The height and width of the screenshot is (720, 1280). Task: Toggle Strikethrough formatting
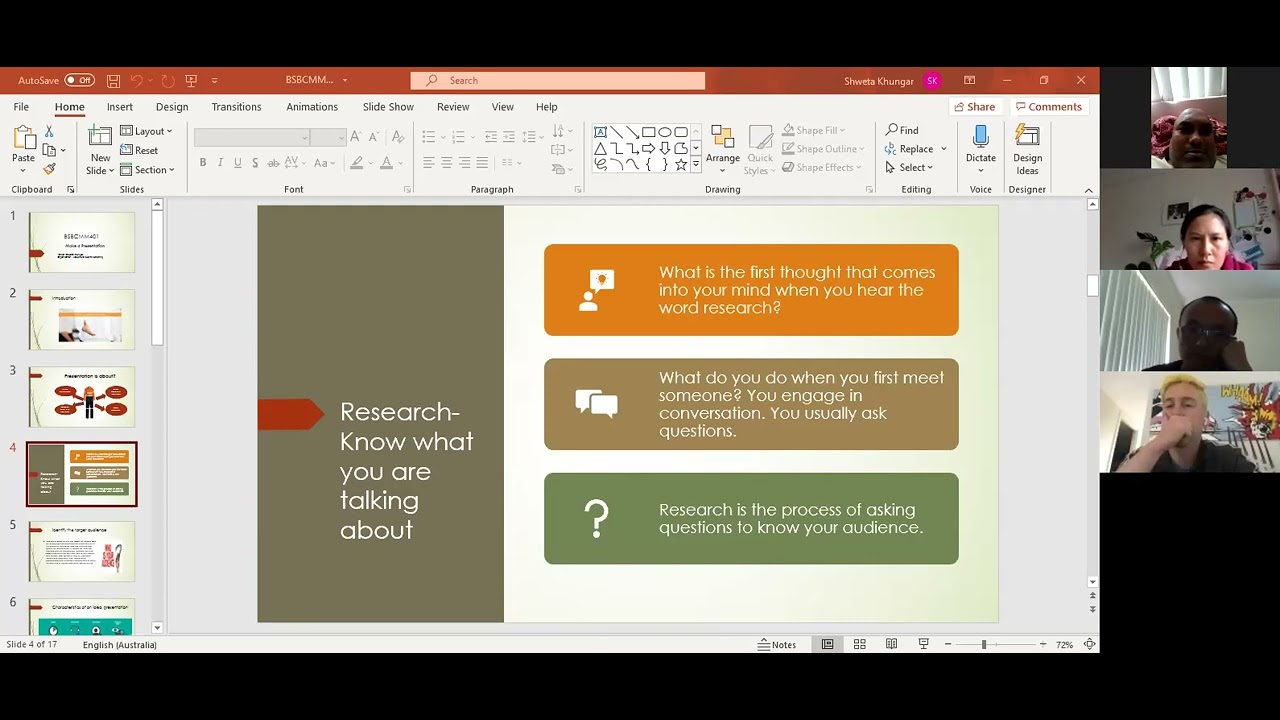pos(273,163)
